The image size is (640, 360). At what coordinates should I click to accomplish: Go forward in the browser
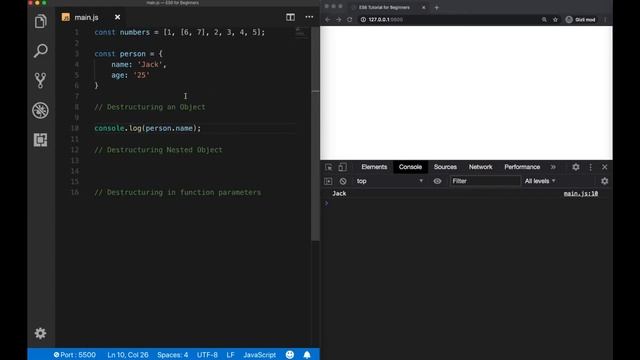(338, 20)
